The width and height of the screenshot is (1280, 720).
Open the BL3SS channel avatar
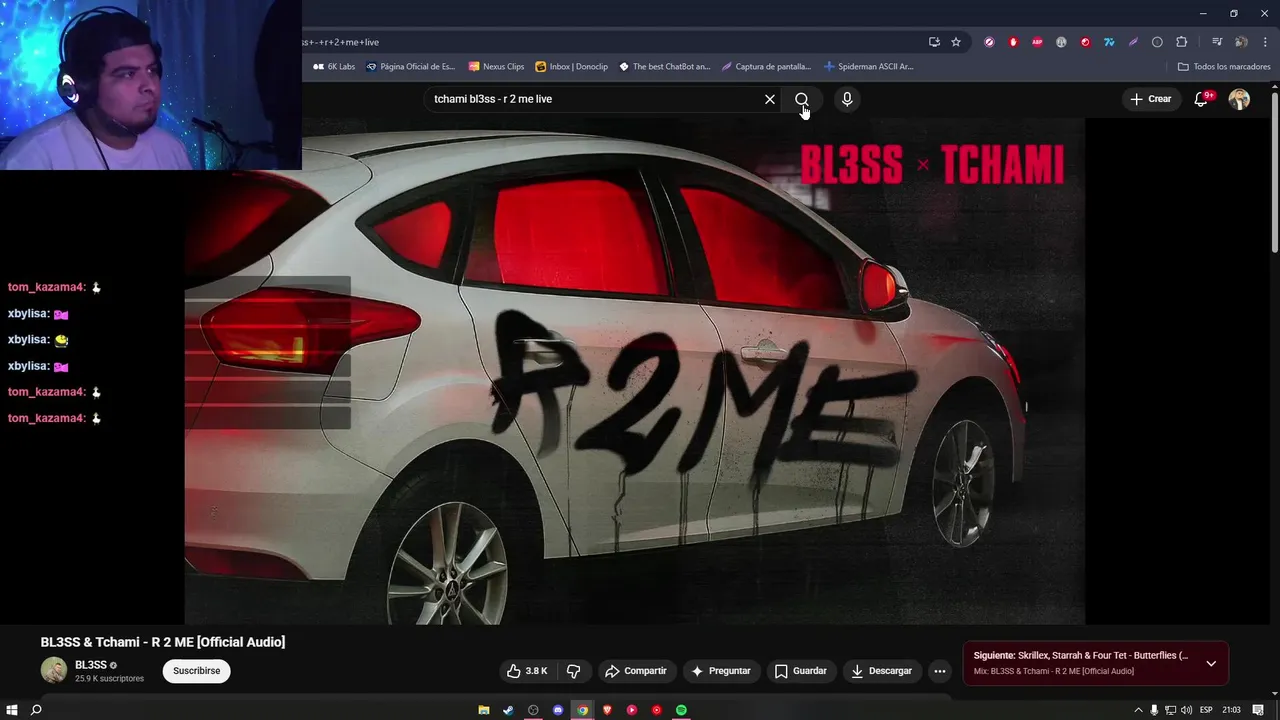pyautogui.click(x=54, y=670)
